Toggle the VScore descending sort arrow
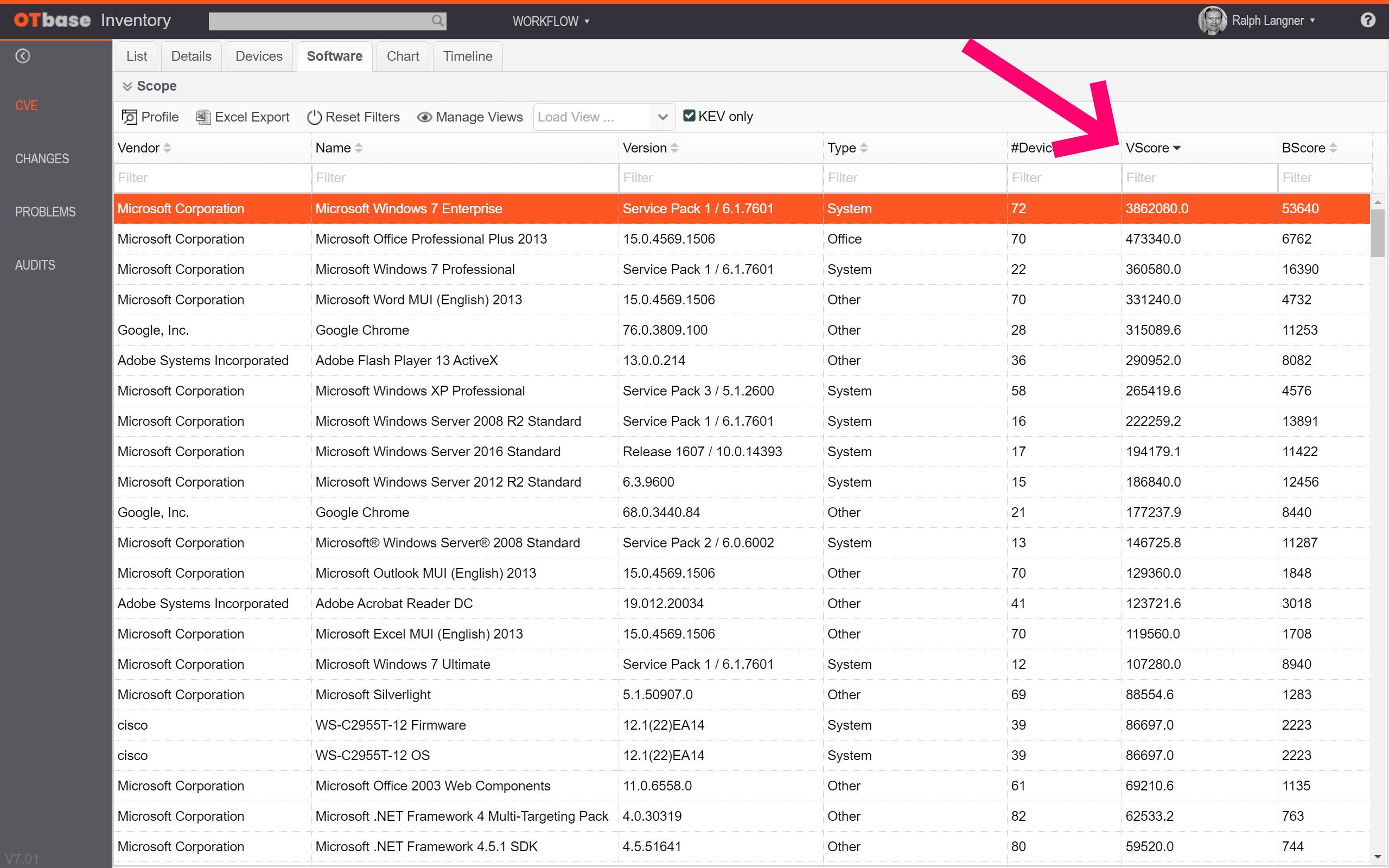Image resolution: width=1389 pixels, height=868 pixels. (x=1177, y=148)
